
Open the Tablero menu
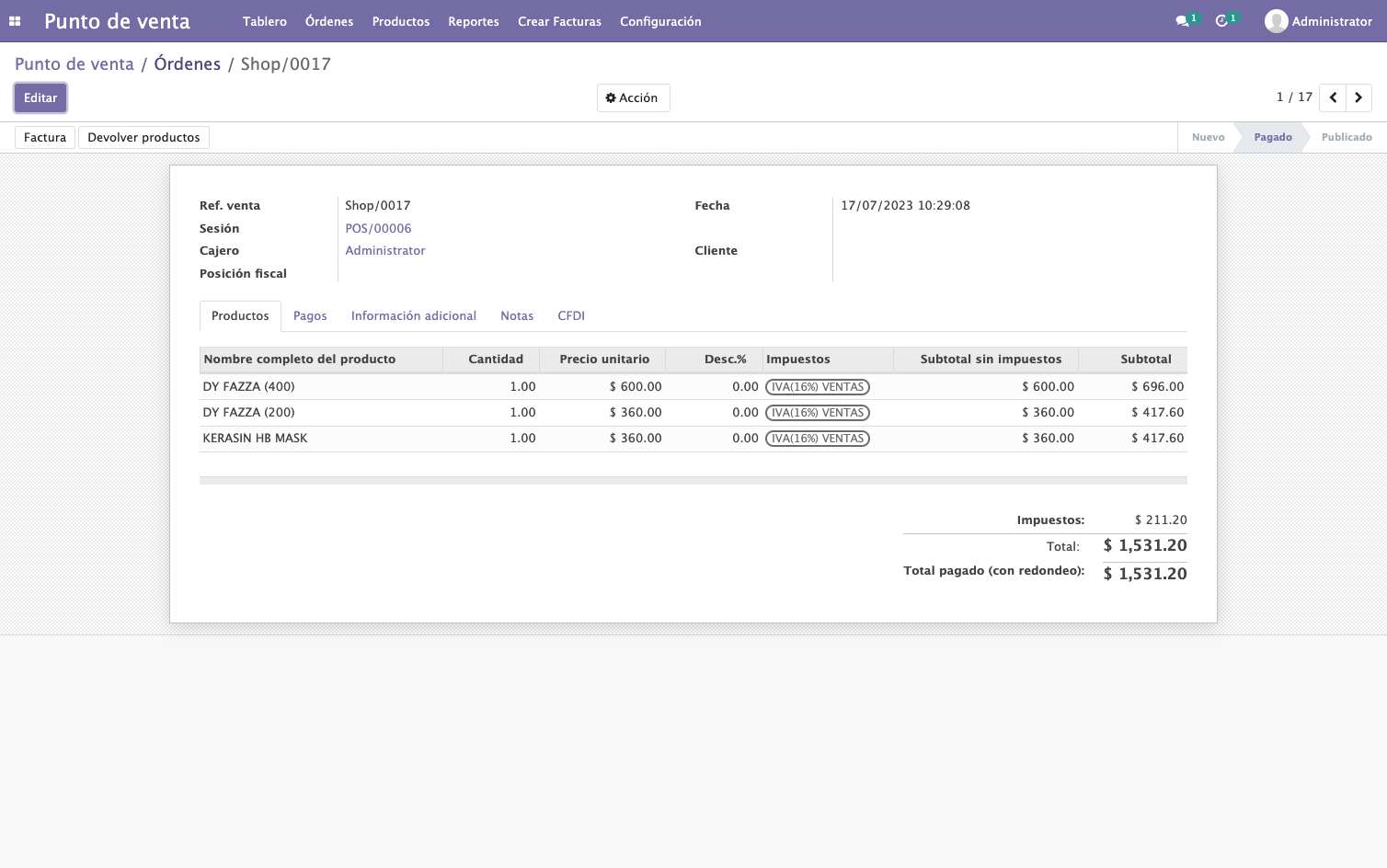pos(265,21)
